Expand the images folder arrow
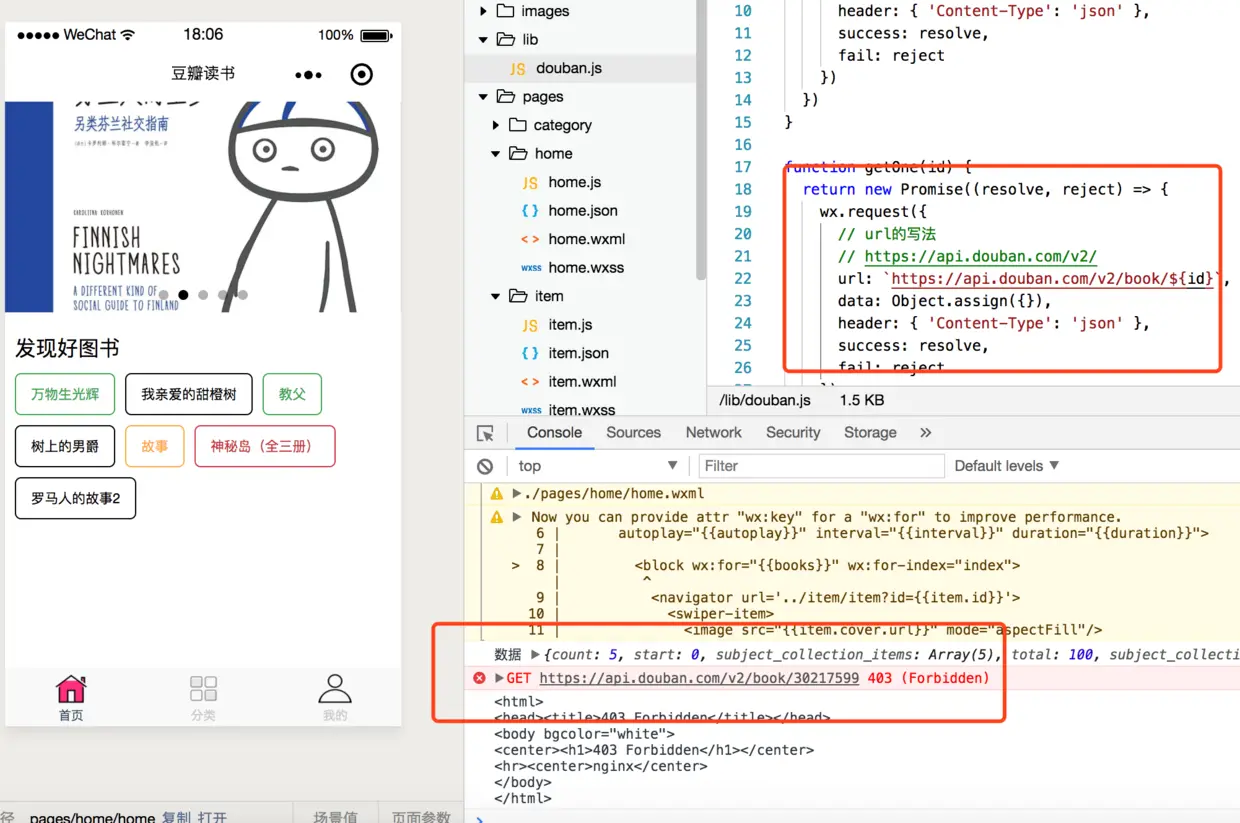 point(483,11)
